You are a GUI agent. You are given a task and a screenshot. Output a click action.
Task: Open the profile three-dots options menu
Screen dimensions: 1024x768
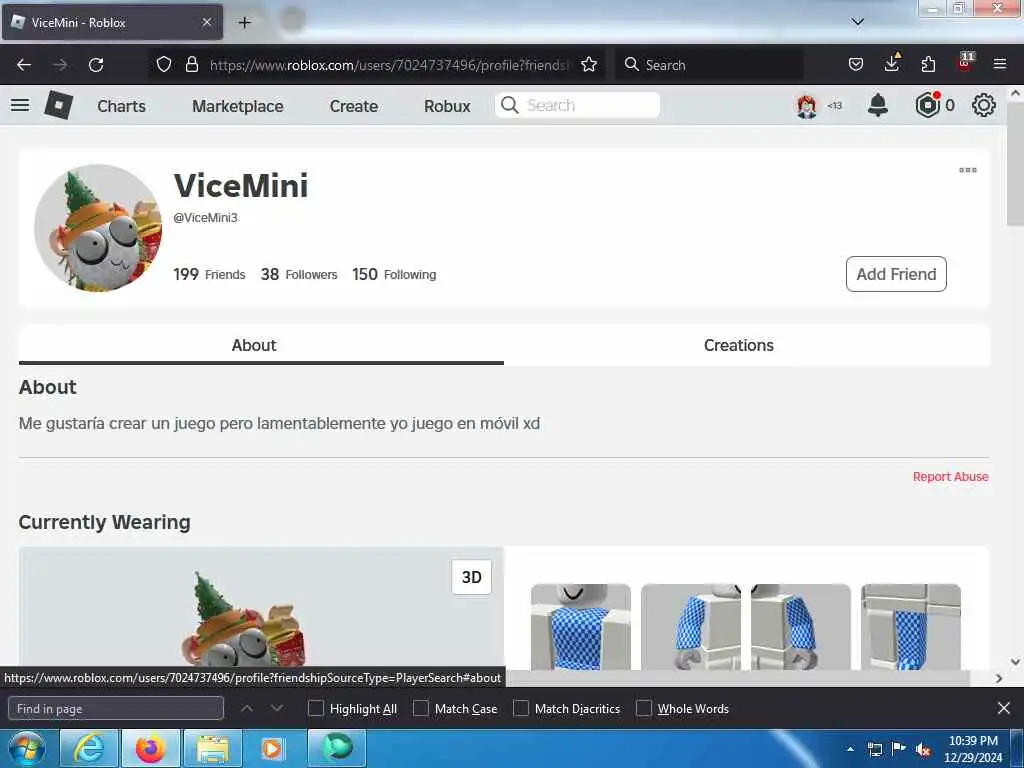[x=968, y=170]
